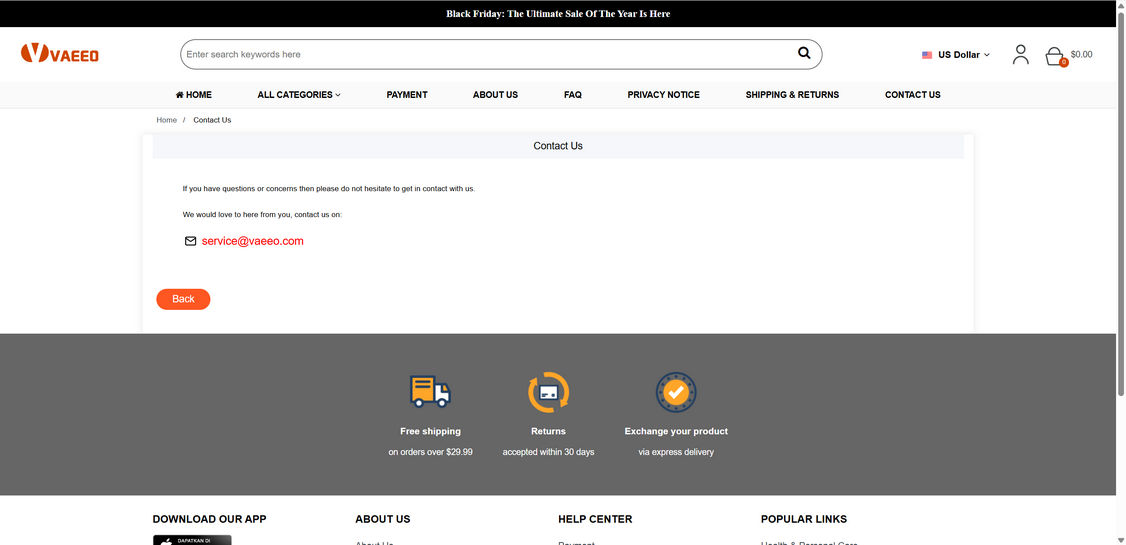Image resolution: width=1126 pixels, height=545 pixels.
Task: Click the free shipping truck icon
Action: coord(430,392)
